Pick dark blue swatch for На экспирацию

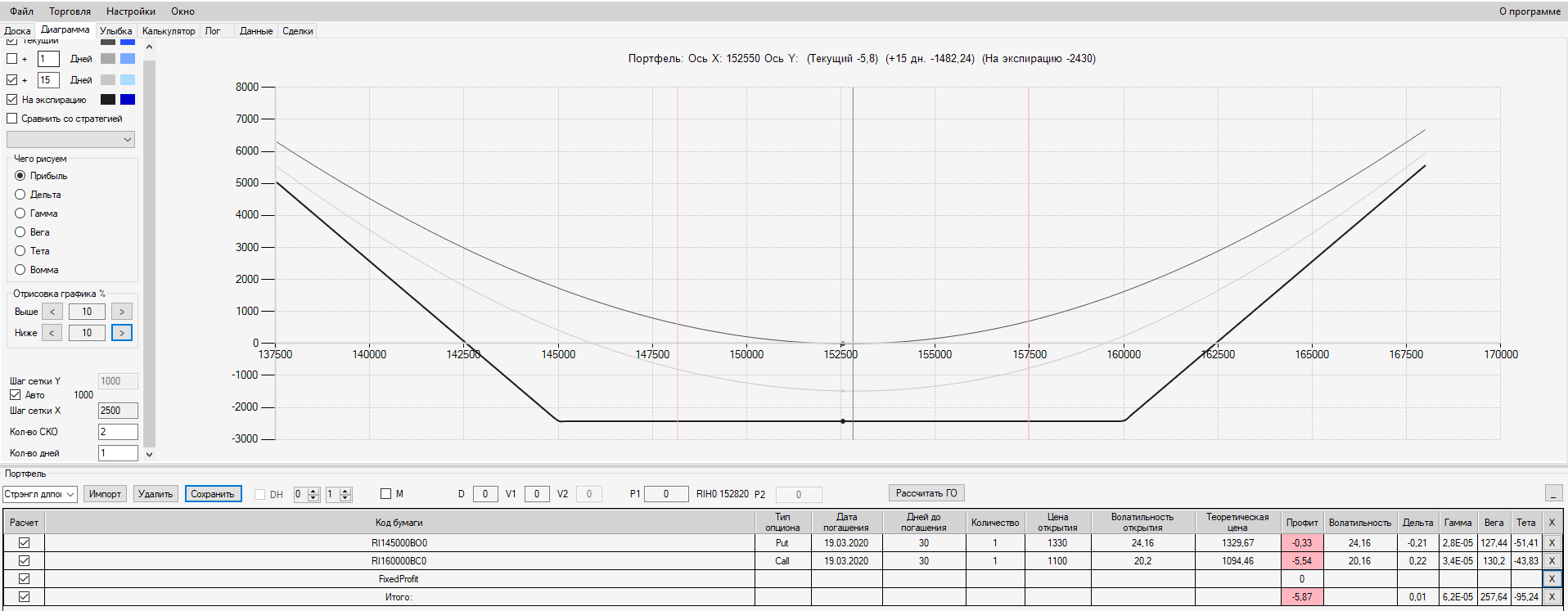coord(128,100)
